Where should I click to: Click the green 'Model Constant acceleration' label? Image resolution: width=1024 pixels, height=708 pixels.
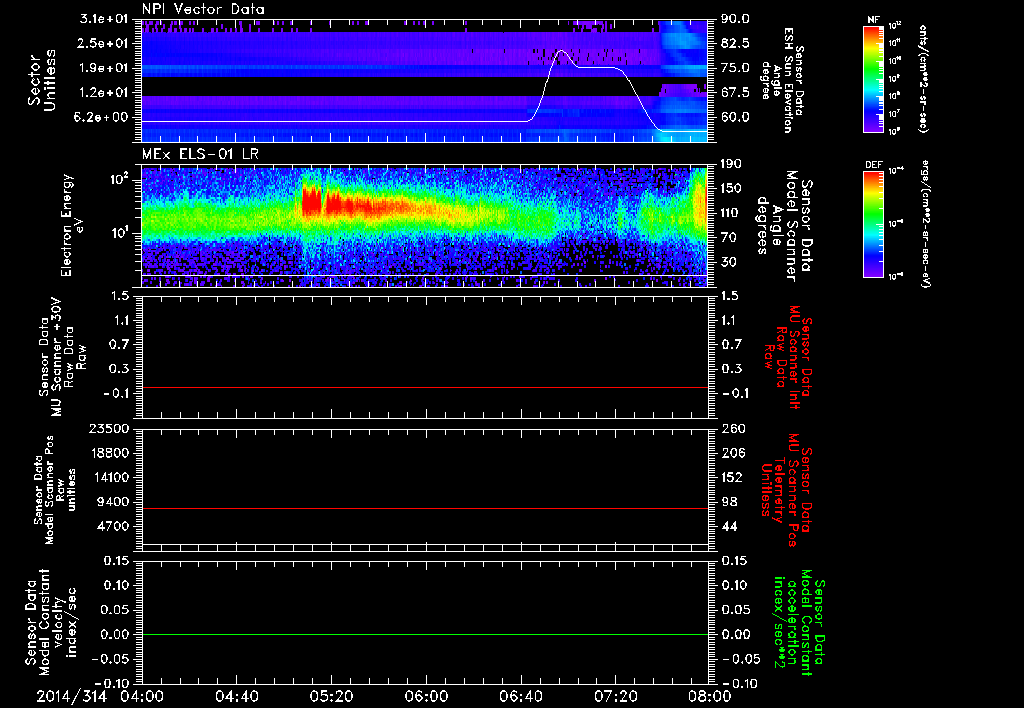[799, 624]
